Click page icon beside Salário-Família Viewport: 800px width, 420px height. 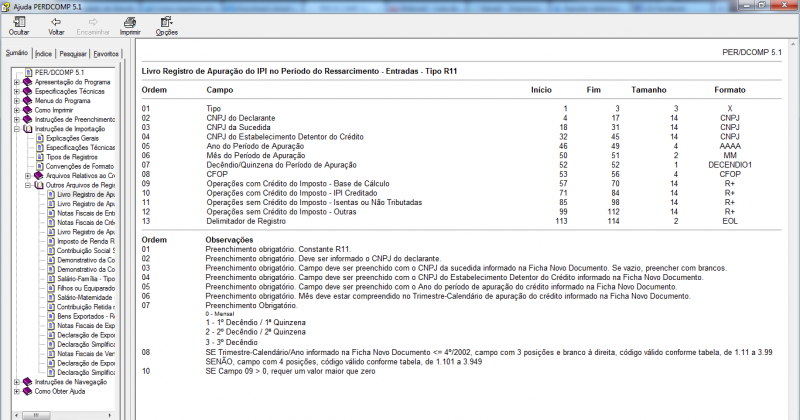click(51, 279)
